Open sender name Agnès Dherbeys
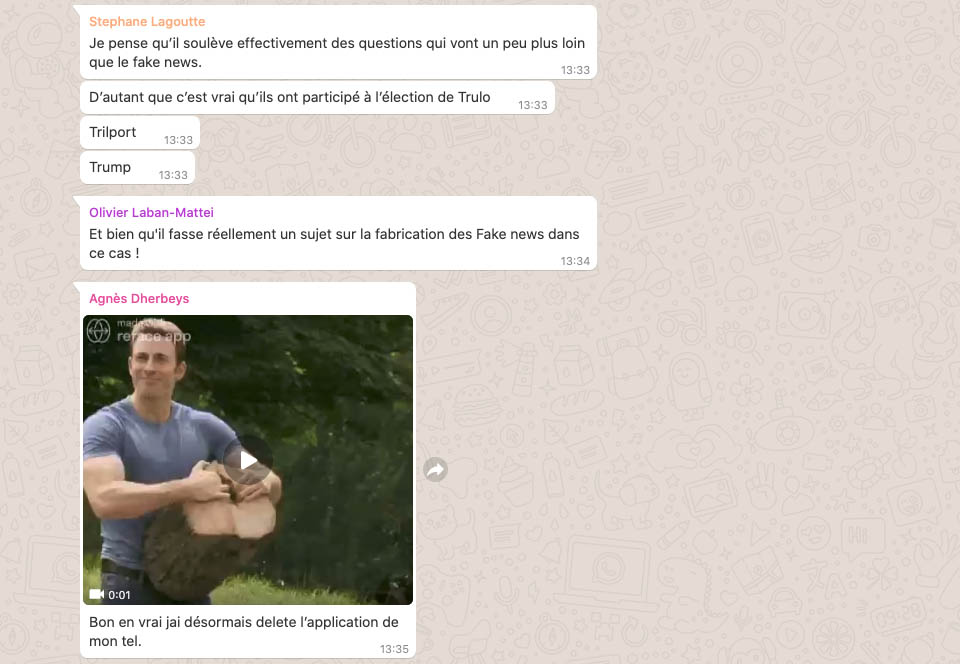960x664 pixels. click(x=139, y=299)
